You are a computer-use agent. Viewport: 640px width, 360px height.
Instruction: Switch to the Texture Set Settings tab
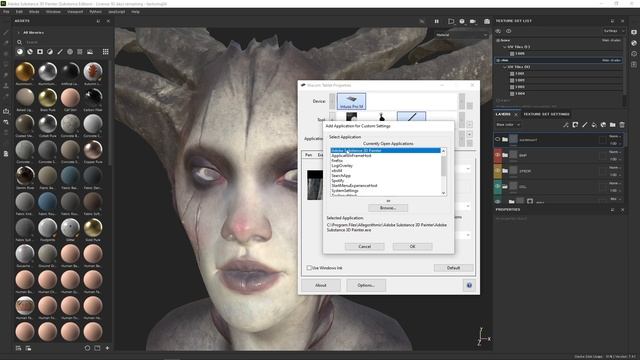pyautogui.click(x=547, y=114)
